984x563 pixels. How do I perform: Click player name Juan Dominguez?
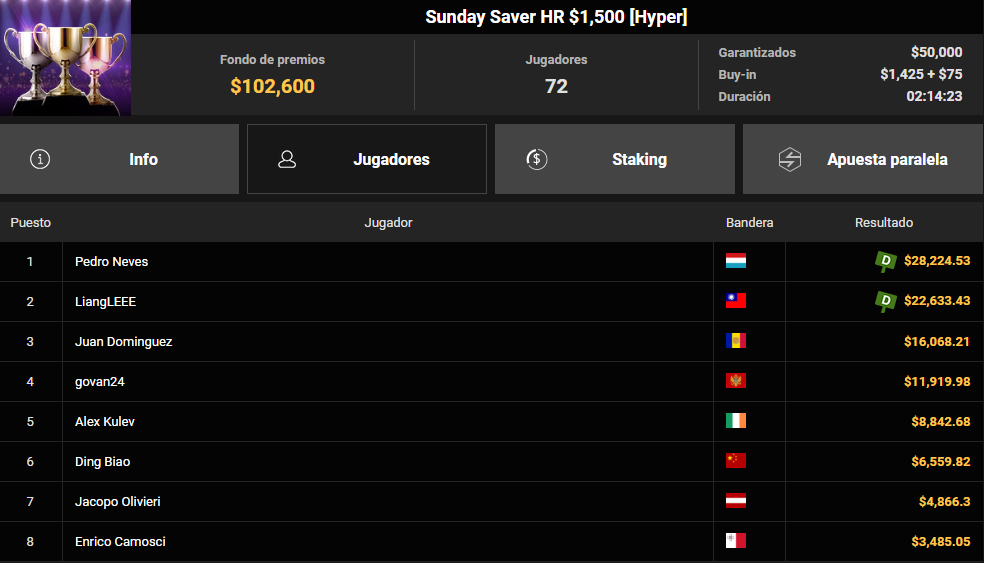point(124,341)
